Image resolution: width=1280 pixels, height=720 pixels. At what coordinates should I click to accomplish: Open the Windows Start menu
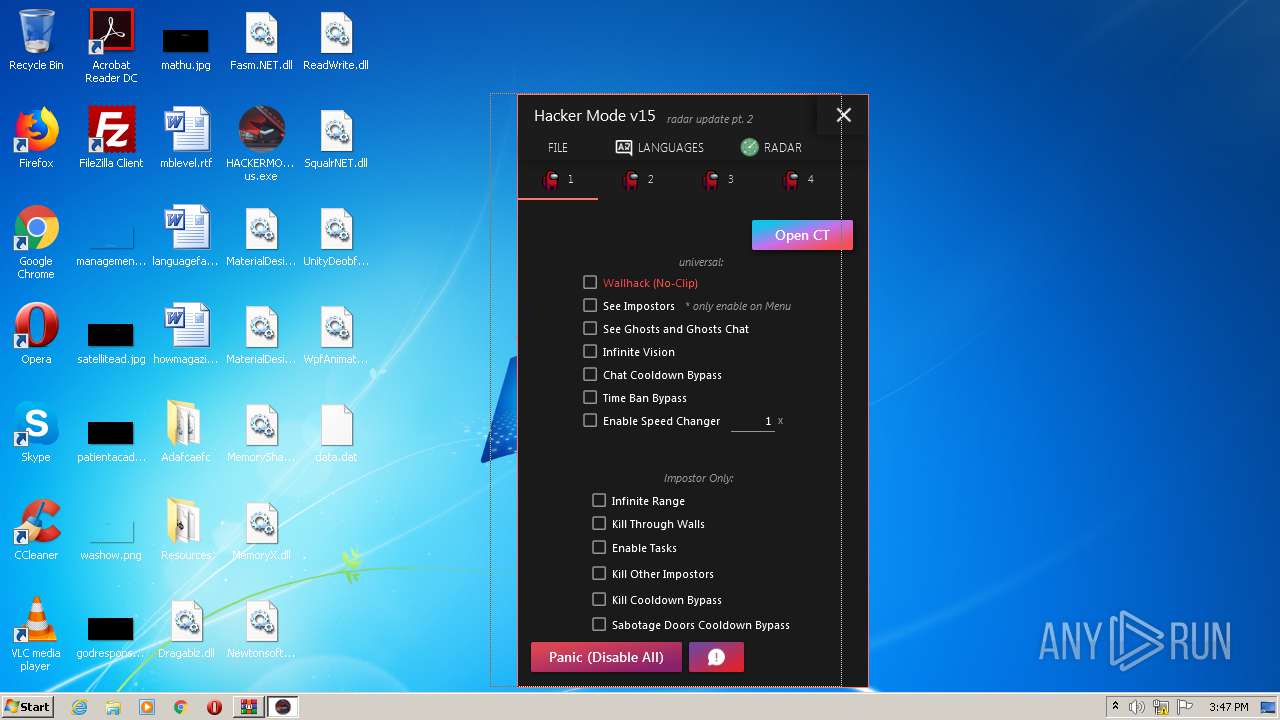28,707
